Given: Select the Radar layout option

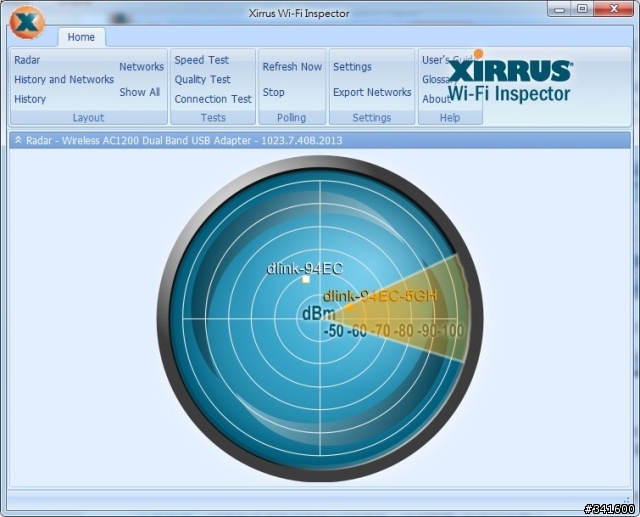Looking at the screenshot, I should coord(27,60).
